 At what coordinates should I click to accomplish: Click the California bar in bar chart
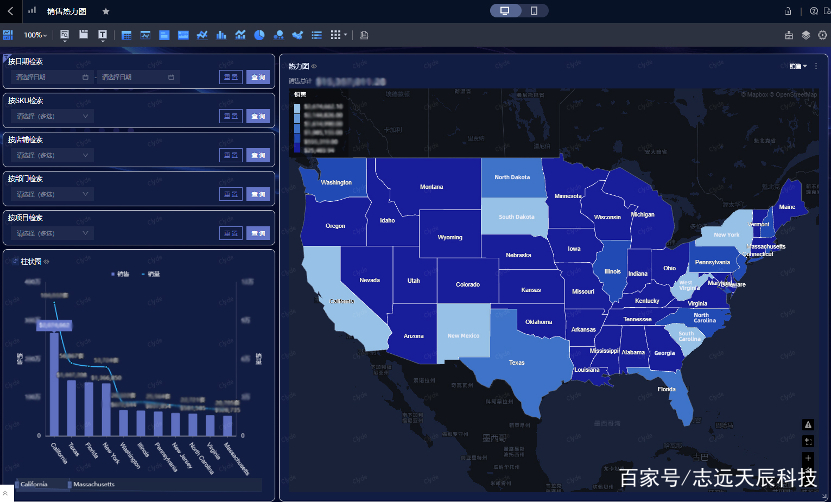pos(54,384)
